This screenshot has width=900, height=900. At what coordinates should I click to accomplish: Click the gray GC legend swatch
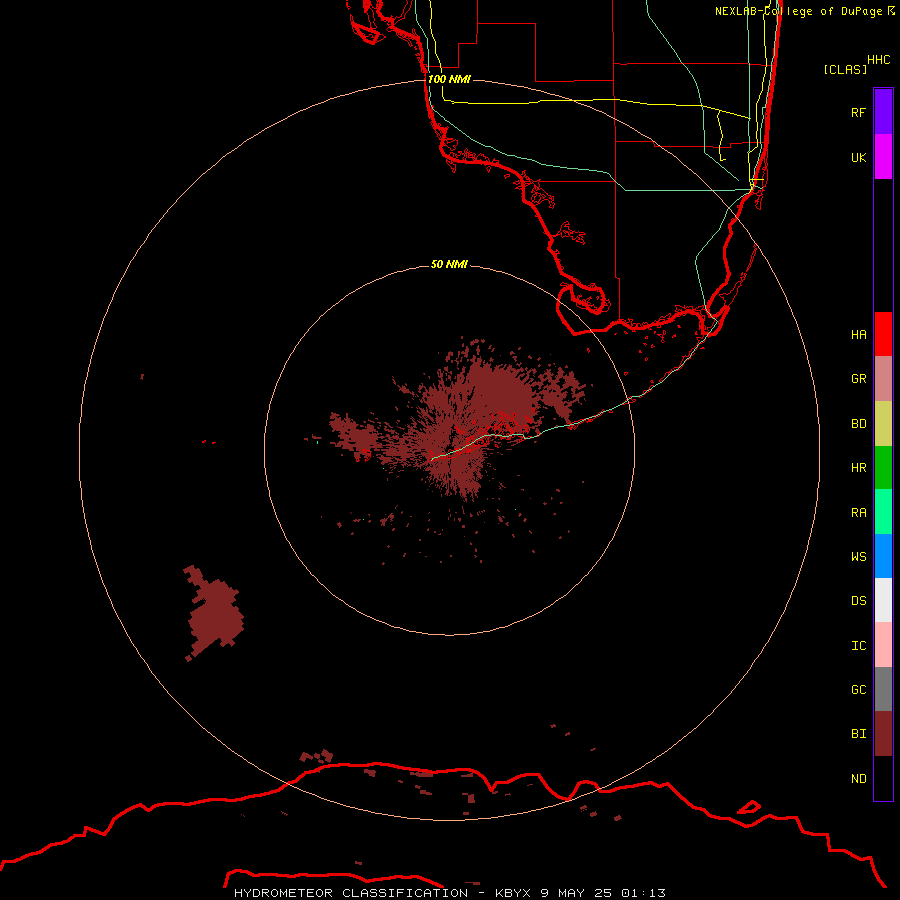(883, 689)
